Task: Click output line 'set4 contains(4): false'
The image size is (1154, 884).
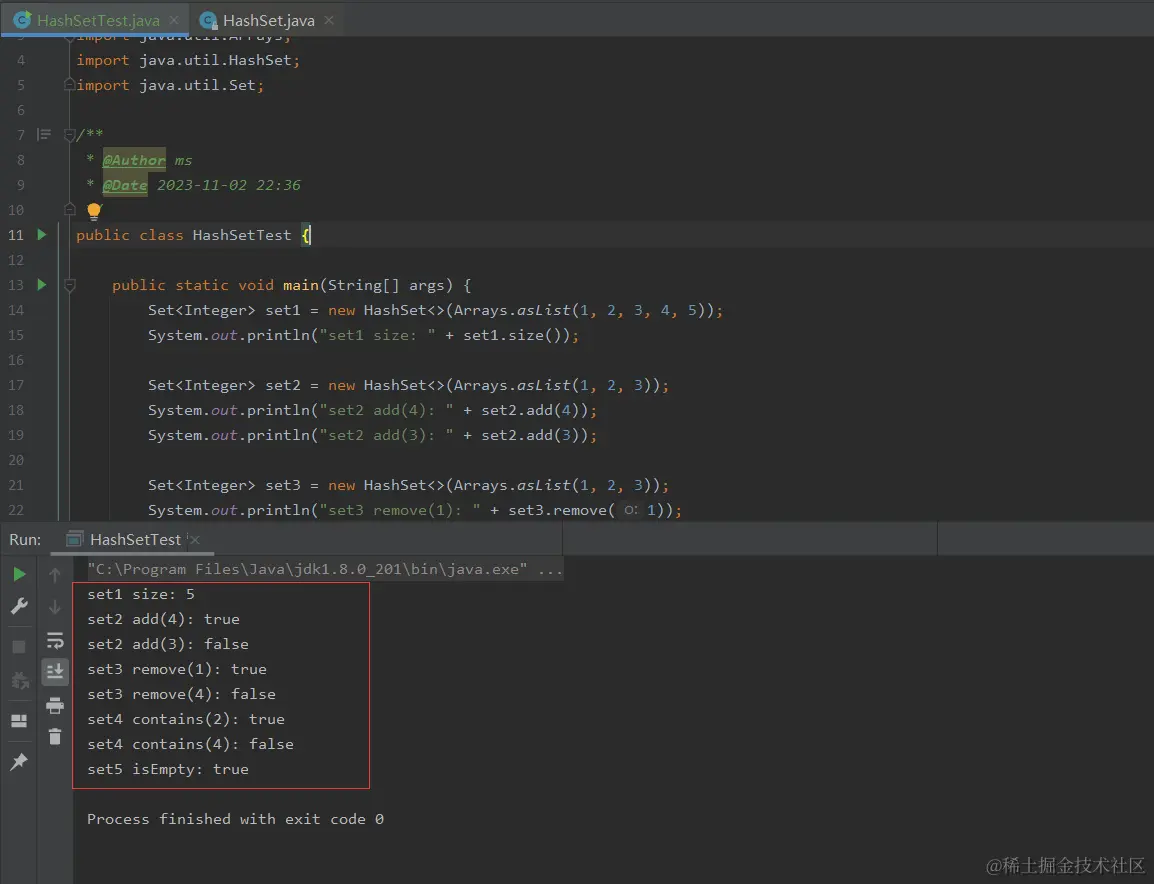Action: [x=190, y=744]
